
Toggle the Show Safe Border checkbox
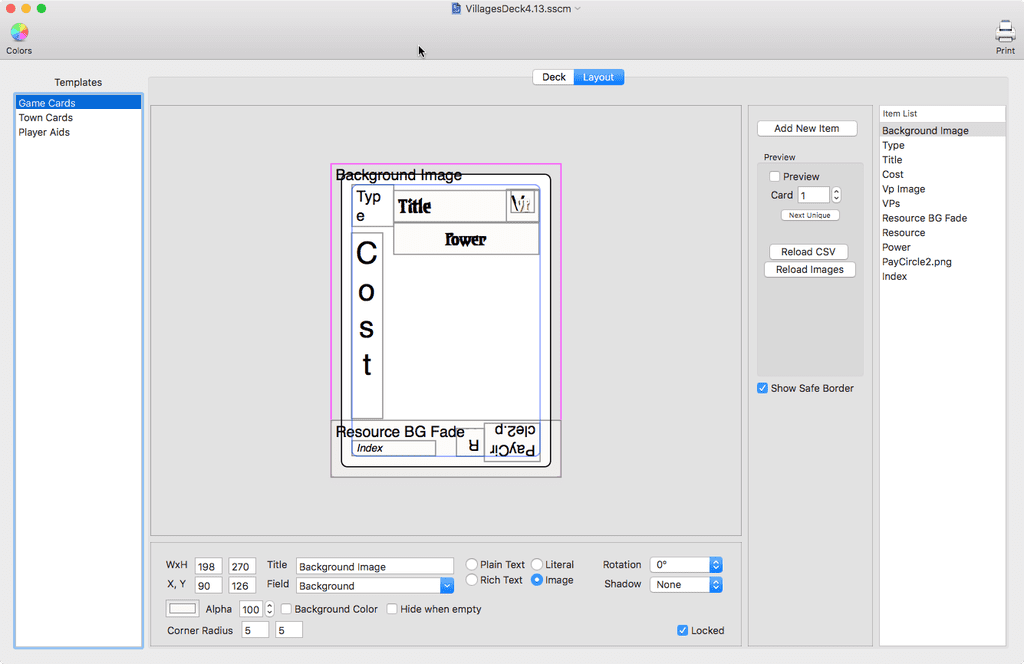763,388
